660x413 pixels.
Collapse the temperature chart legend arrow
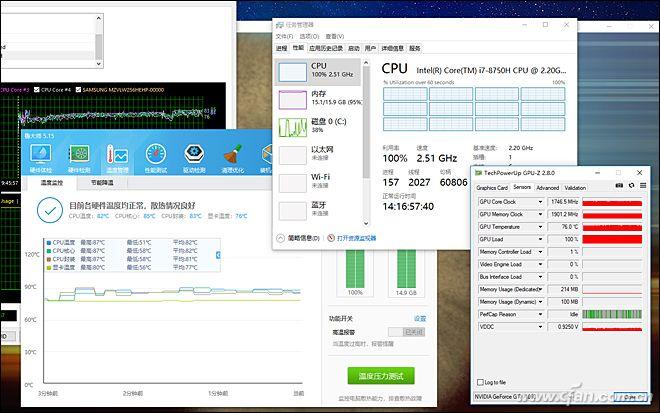(x=218, y=255)
